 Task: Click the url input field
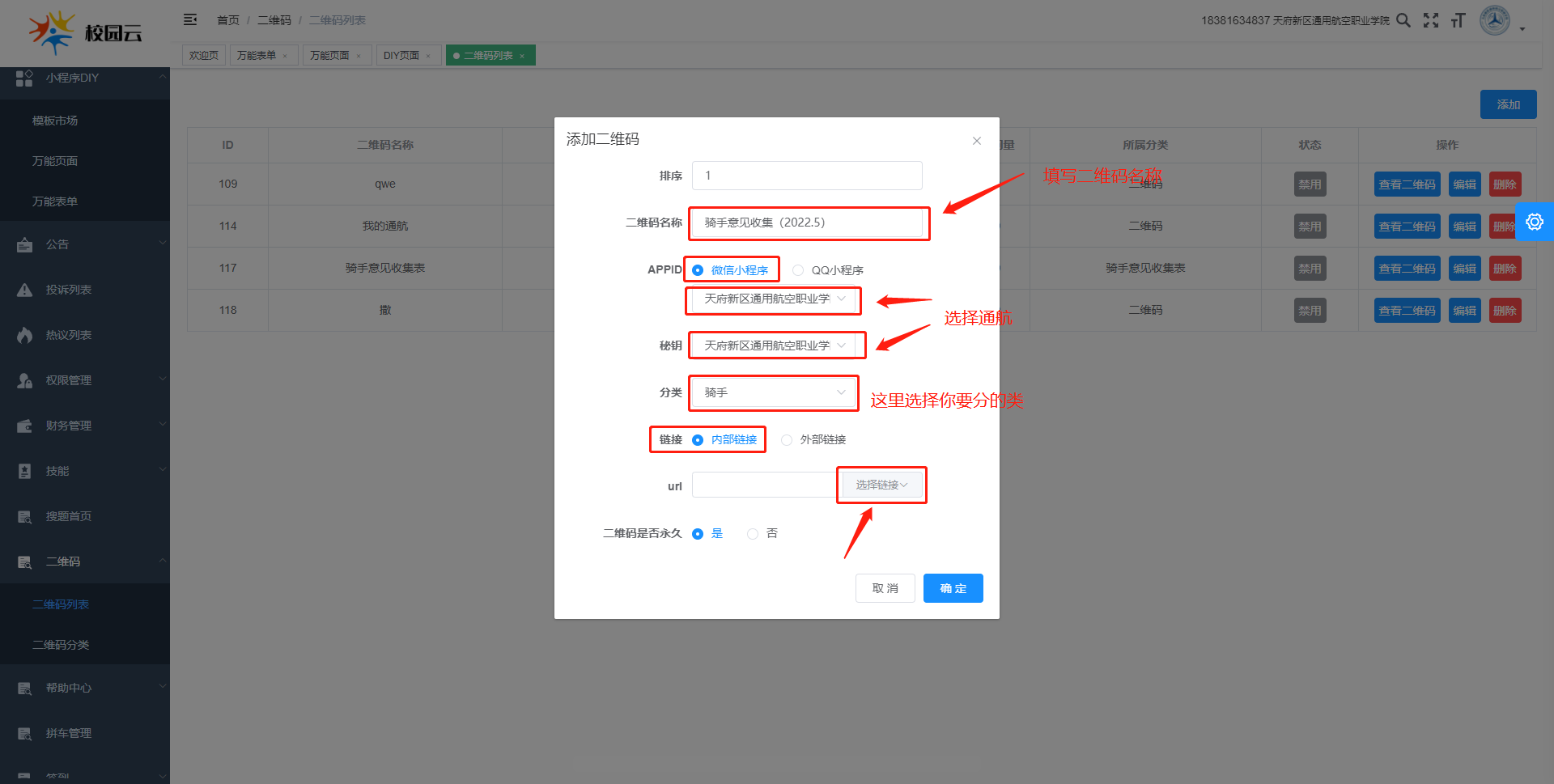click(x=766, y=485)
